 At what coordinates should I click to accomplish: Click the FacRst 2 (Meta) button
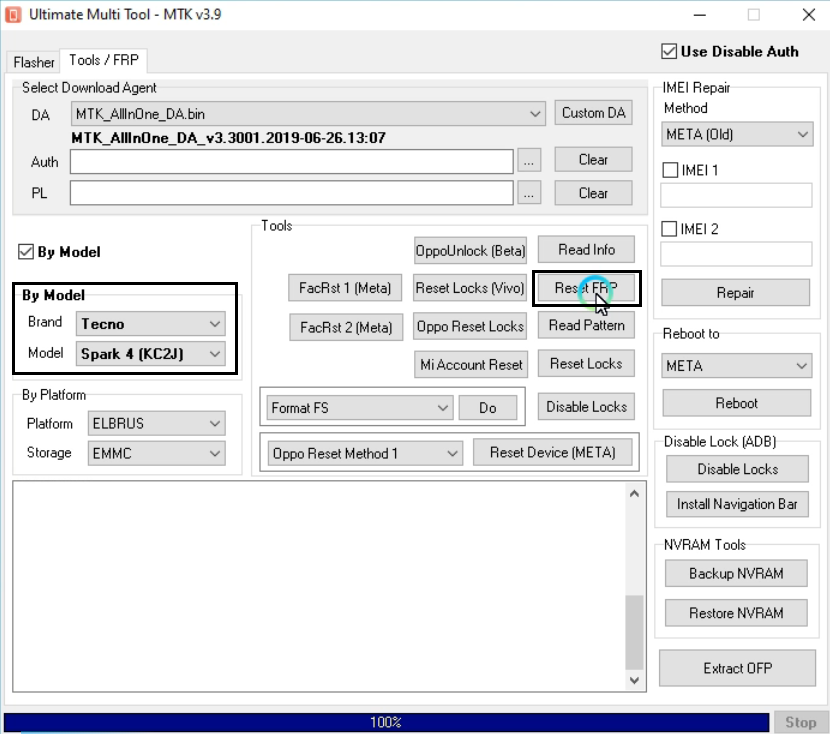click(x=346, y=327)
